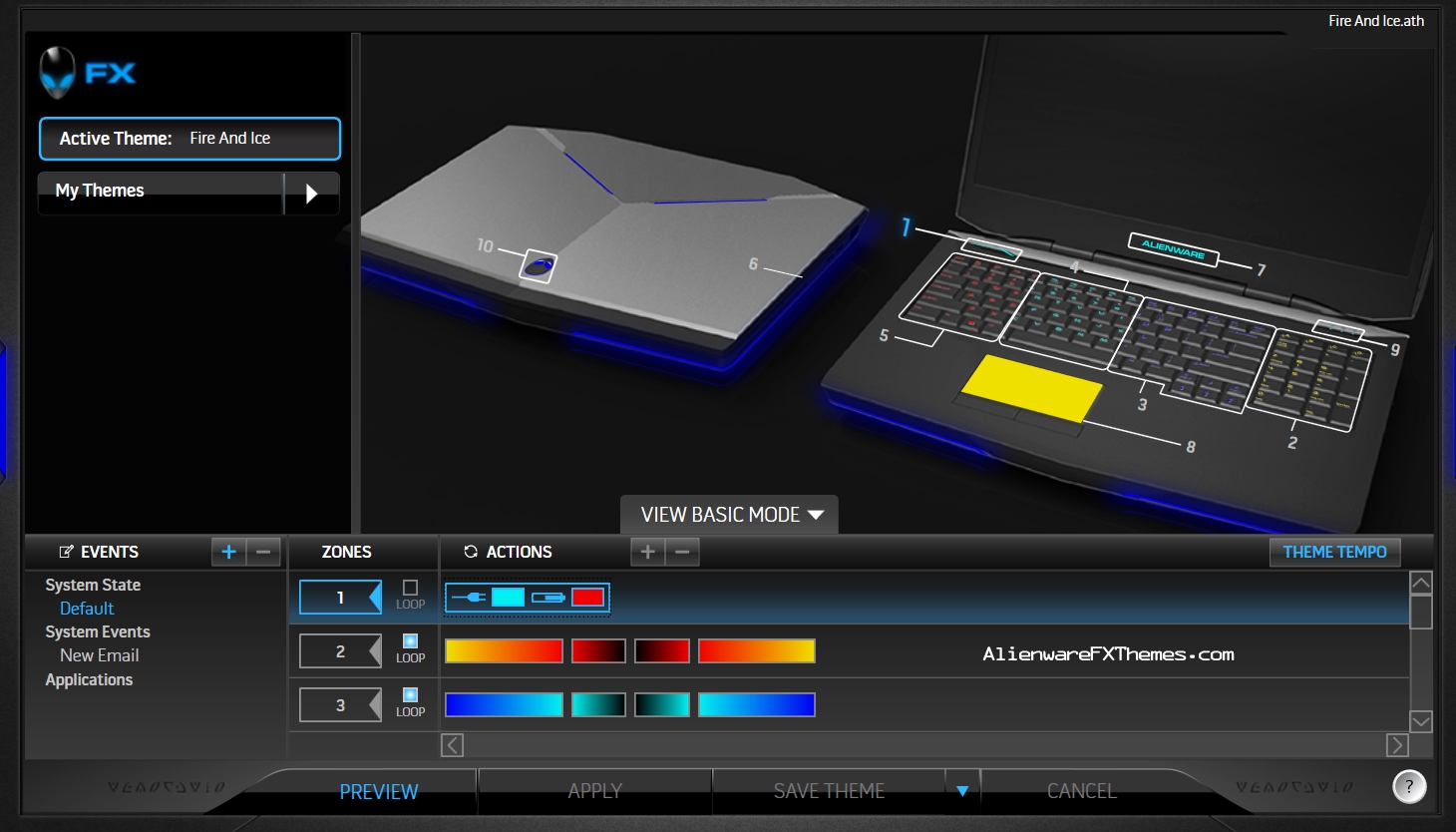Click zone label 4 above the keyboard
The width and height of the screenshot is (1456, 832).
coord(1074,266)
